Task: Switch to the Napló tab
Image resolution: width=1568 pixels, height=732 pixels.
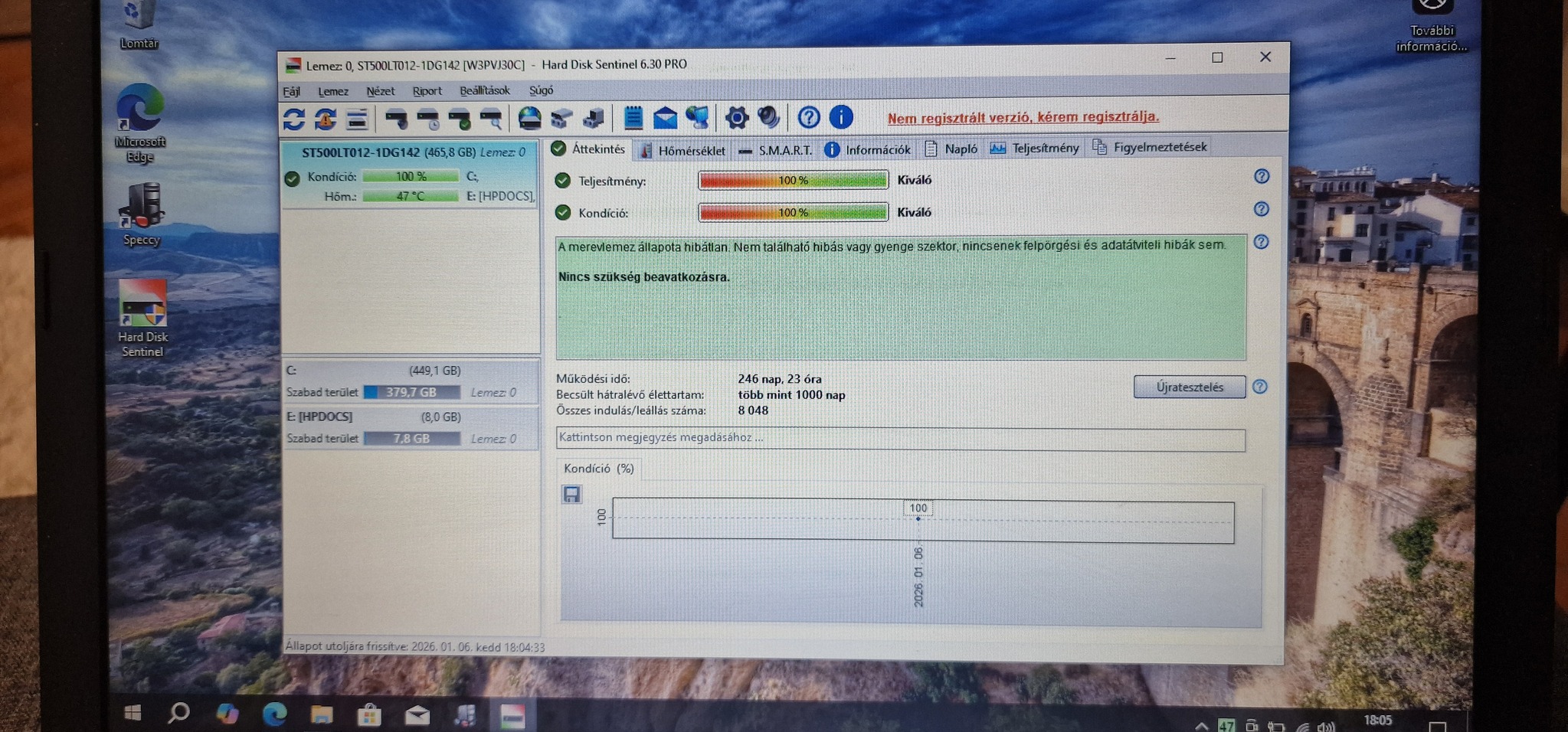Action: [x=951, y=149]
